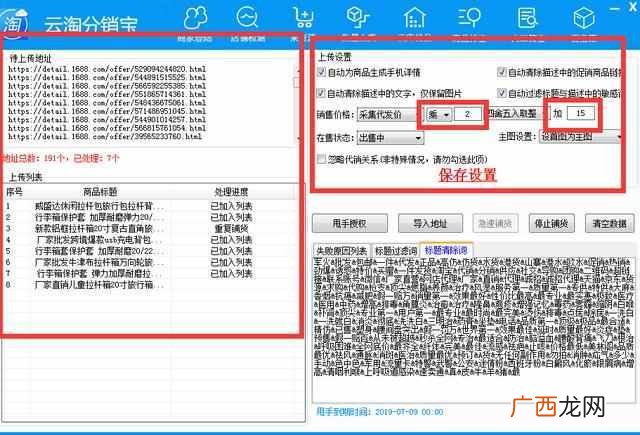Image resolution: width=640 pixels, height=435 pixels.
Task: Switch to the 失败原因列表 tab
Action: click(342, 250)
